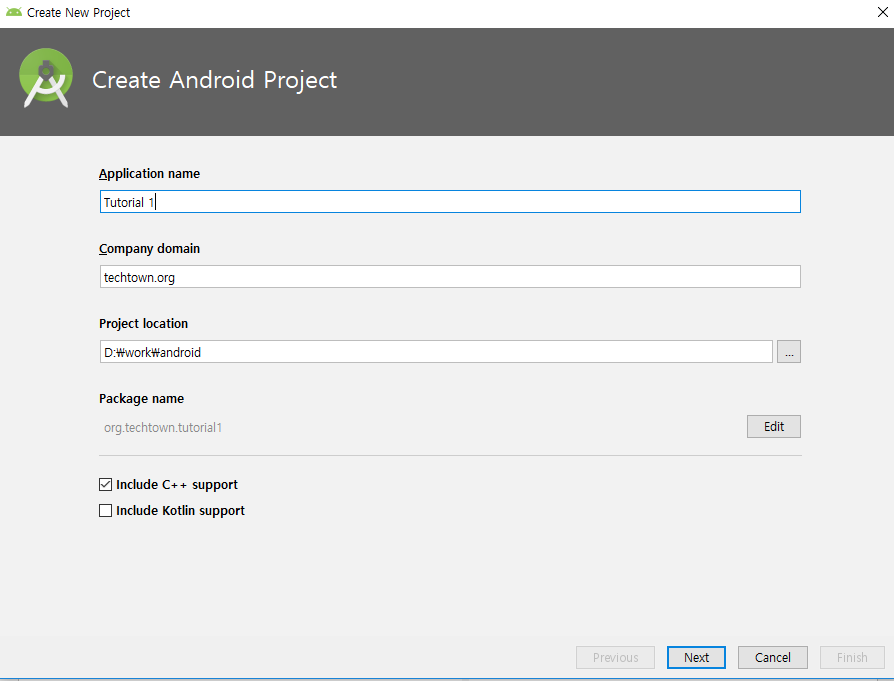Click the Package name label
The height and width of the screenshot is (681, 894).
click(x=141, y=399)
